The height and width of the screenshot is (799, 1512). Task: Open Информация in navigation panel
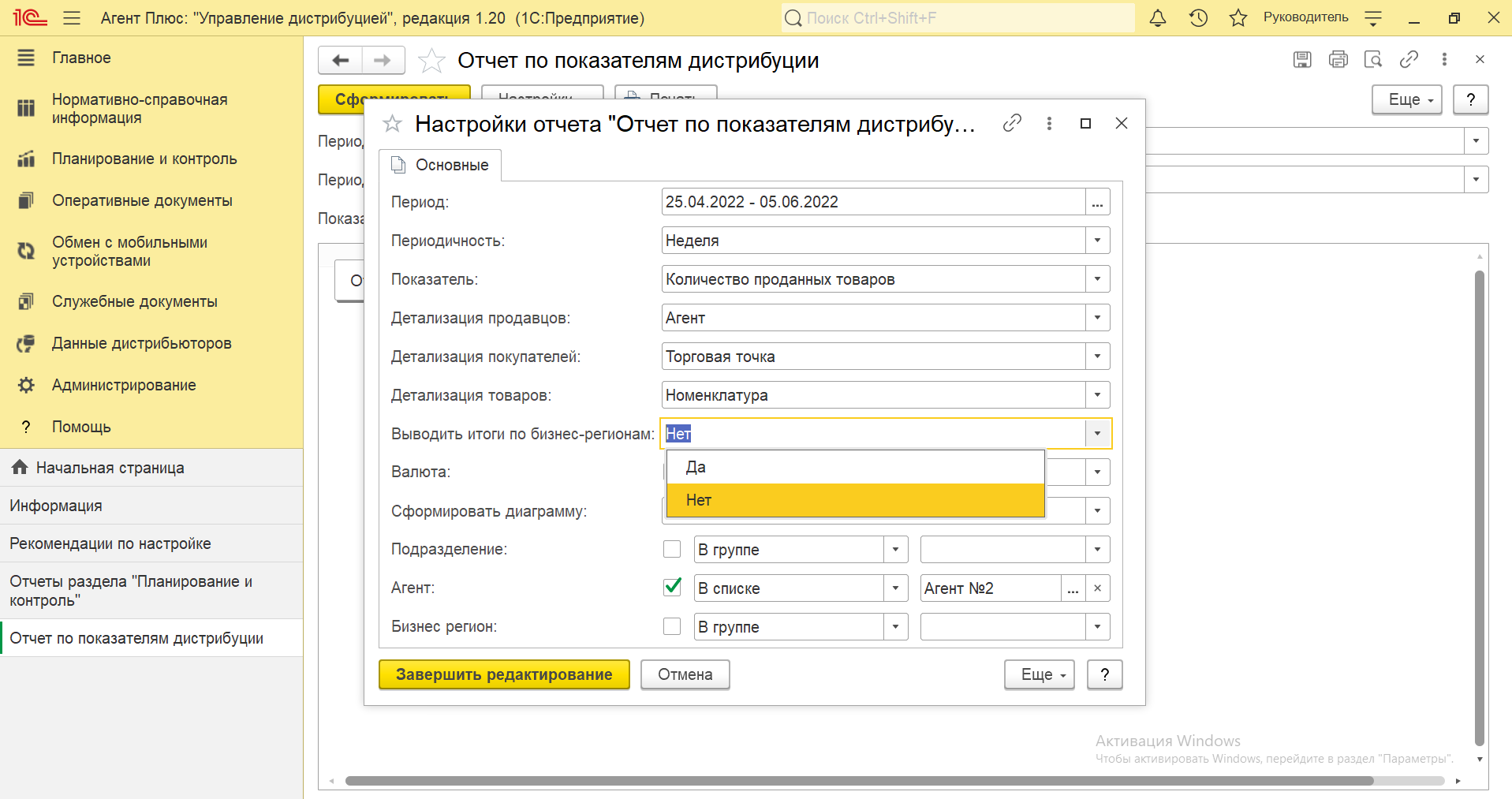point(151,506)
